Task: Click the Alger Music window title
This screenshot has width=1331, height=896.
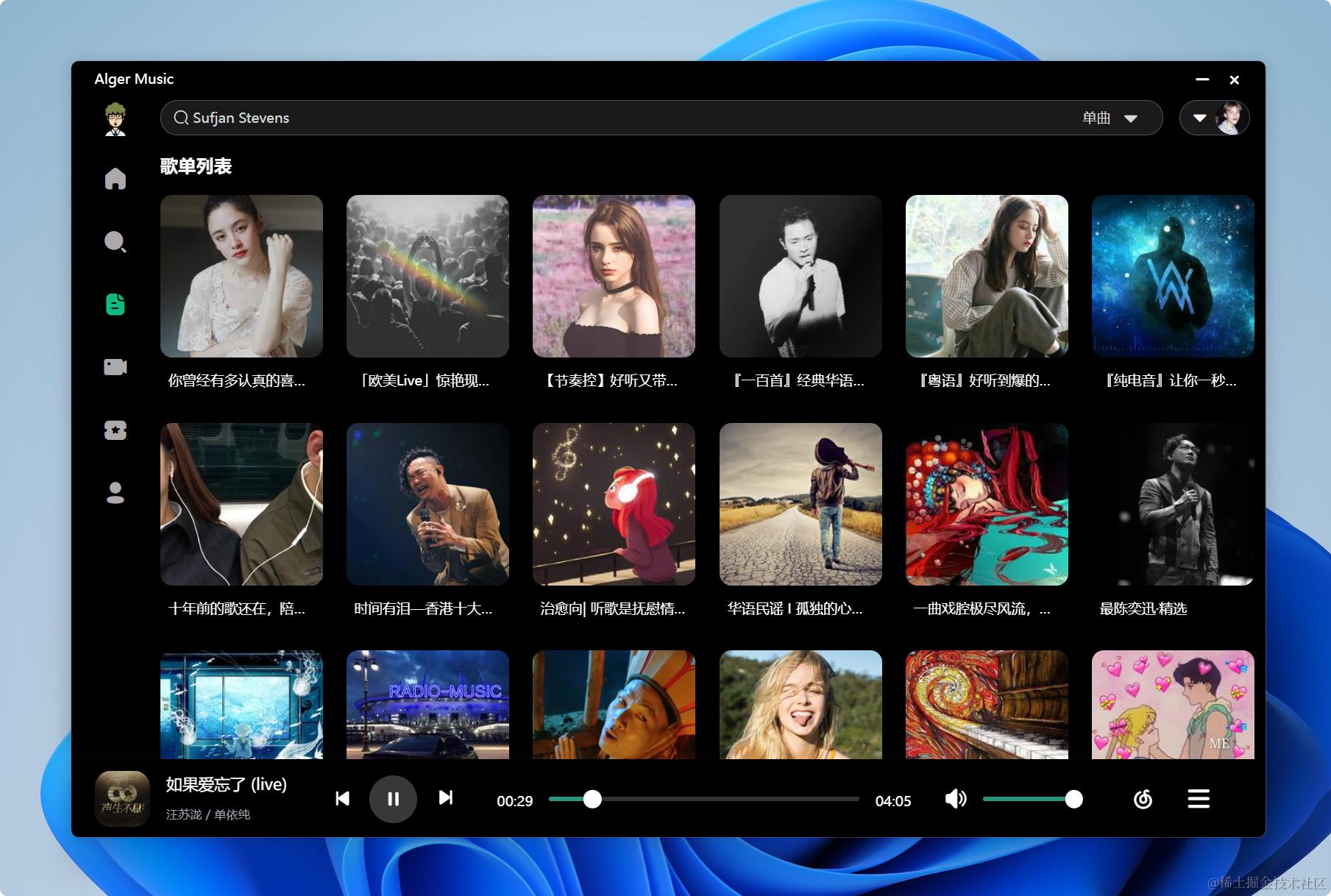Action: click(134, 79)
